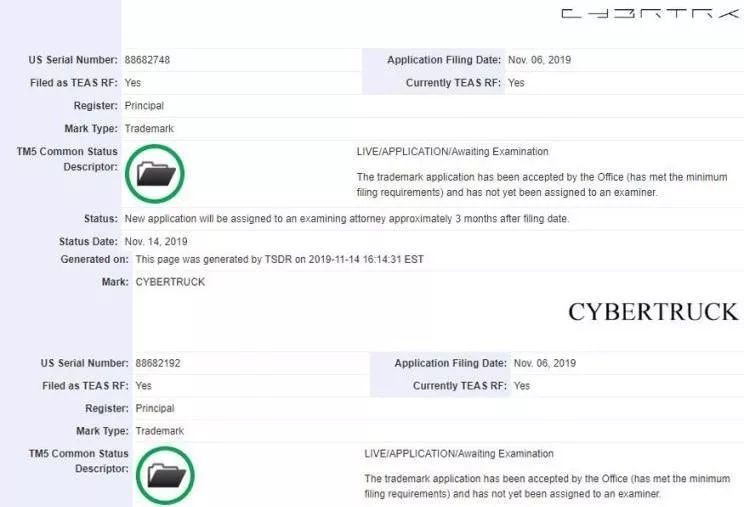Click the 'Mark:' label
Image resolution: width=744 pixels, height=507 pixels.
coord(115,282)
